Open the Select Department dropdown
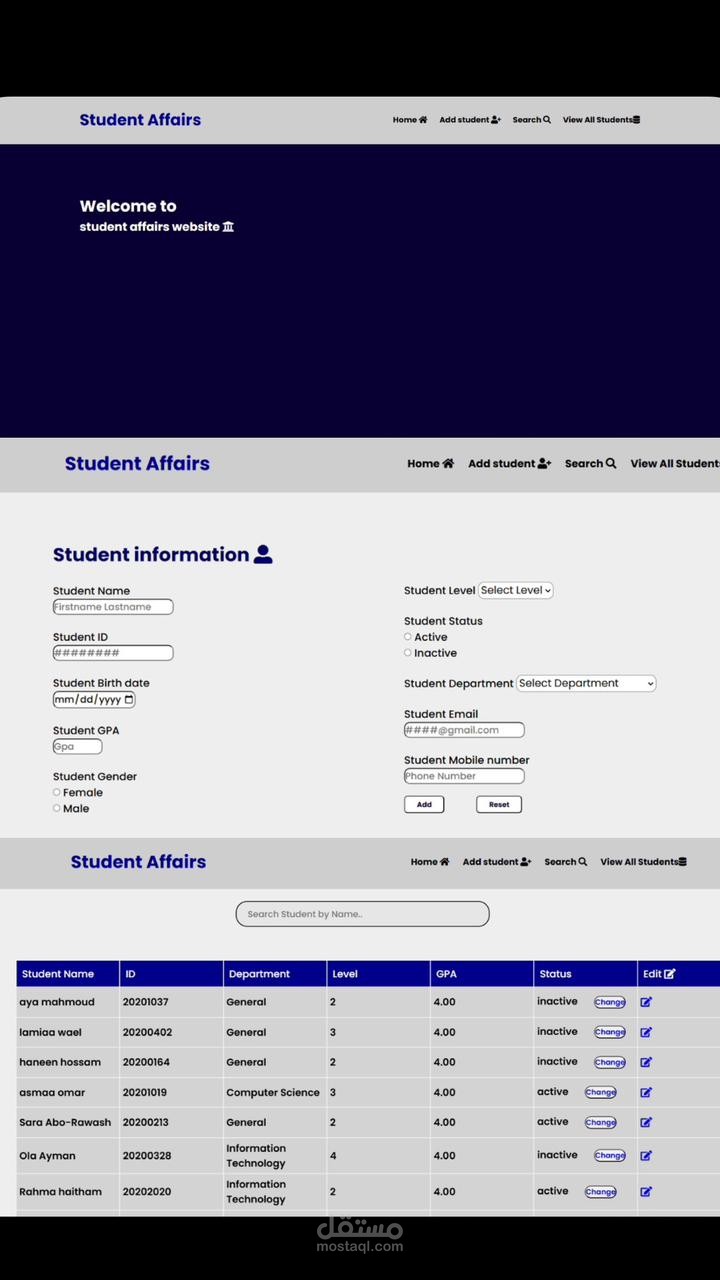The width and height of the screenshot is (720, 1280). pyautogui.click(x=586, y=684)
